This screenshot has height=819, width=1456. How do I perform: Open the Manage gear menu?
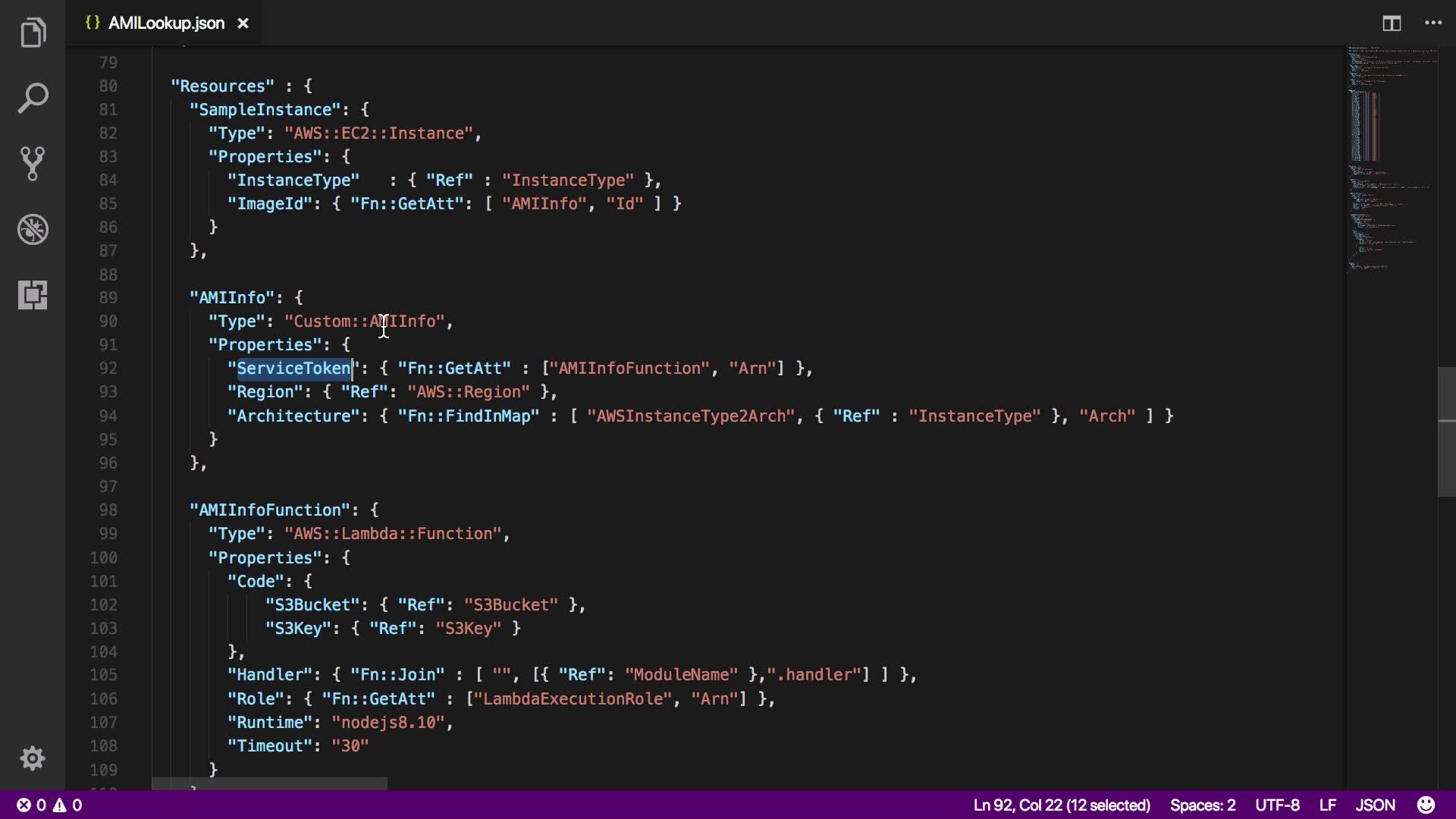click(x=33, y=758)
